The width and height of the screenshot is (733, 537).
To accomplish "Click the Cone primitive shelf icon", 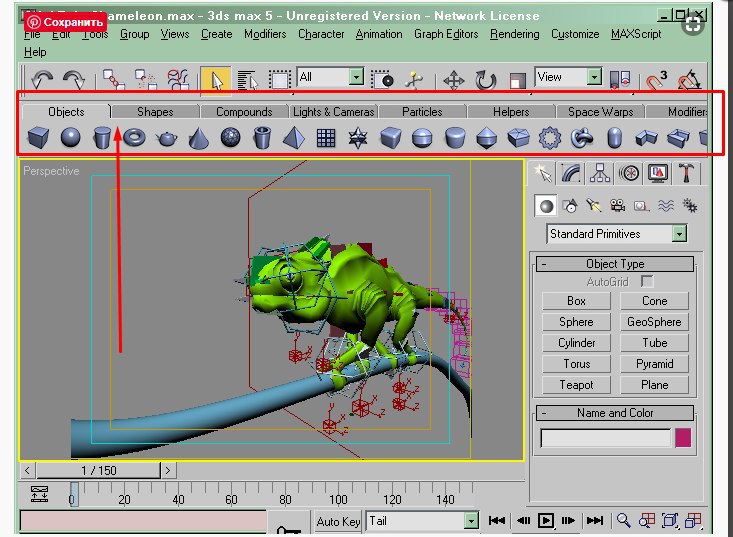I will coord(198,138).
